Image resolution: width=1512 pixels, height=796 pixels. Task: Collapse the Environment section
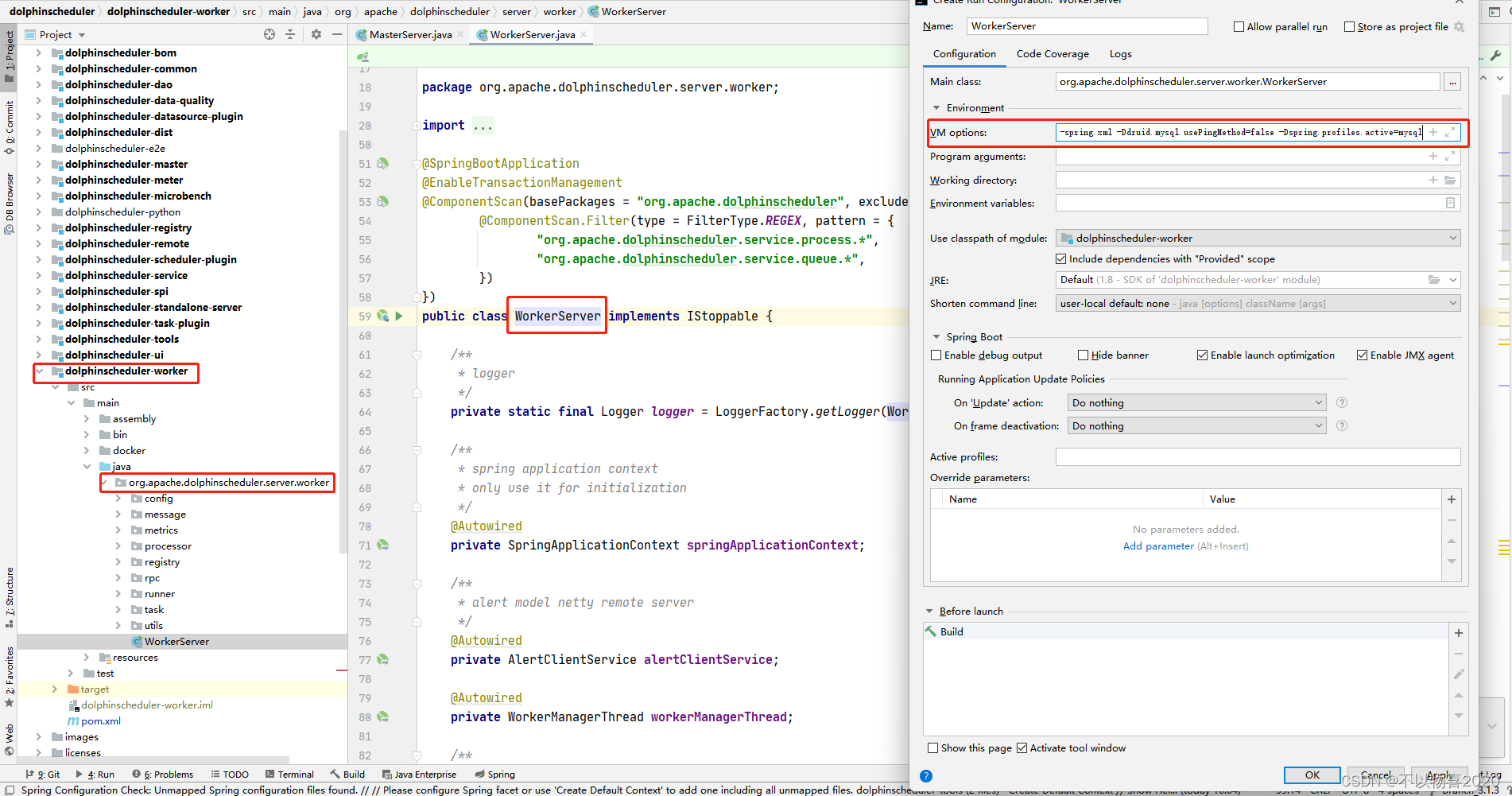936,107
